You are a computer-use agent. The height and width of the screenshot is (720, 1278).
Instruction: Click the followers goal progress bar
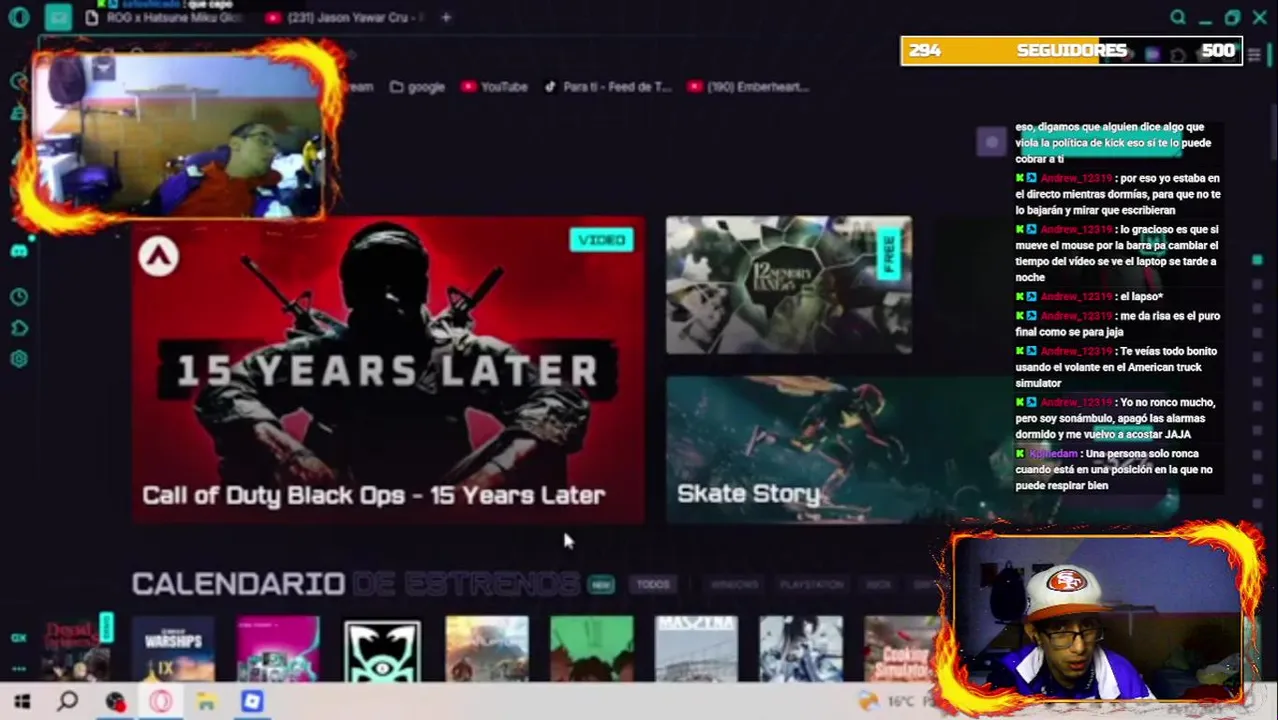(1071, 51)
